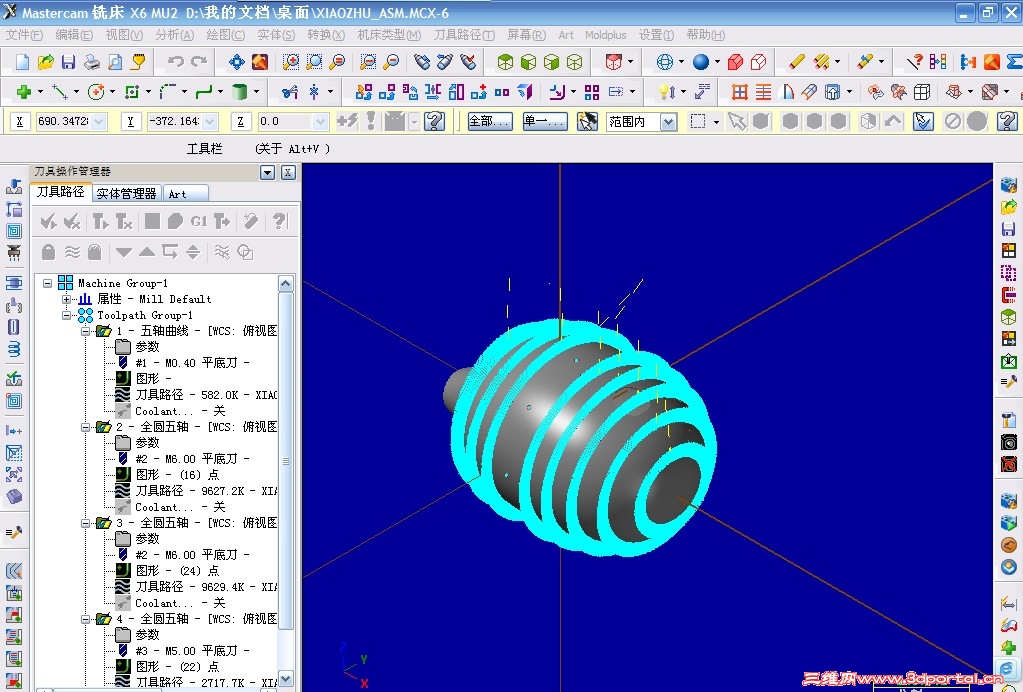The width and height of the screenshot is (1023, 692).
Task: Select the 图形 - (16) 点 item
Action: point(177,475)
